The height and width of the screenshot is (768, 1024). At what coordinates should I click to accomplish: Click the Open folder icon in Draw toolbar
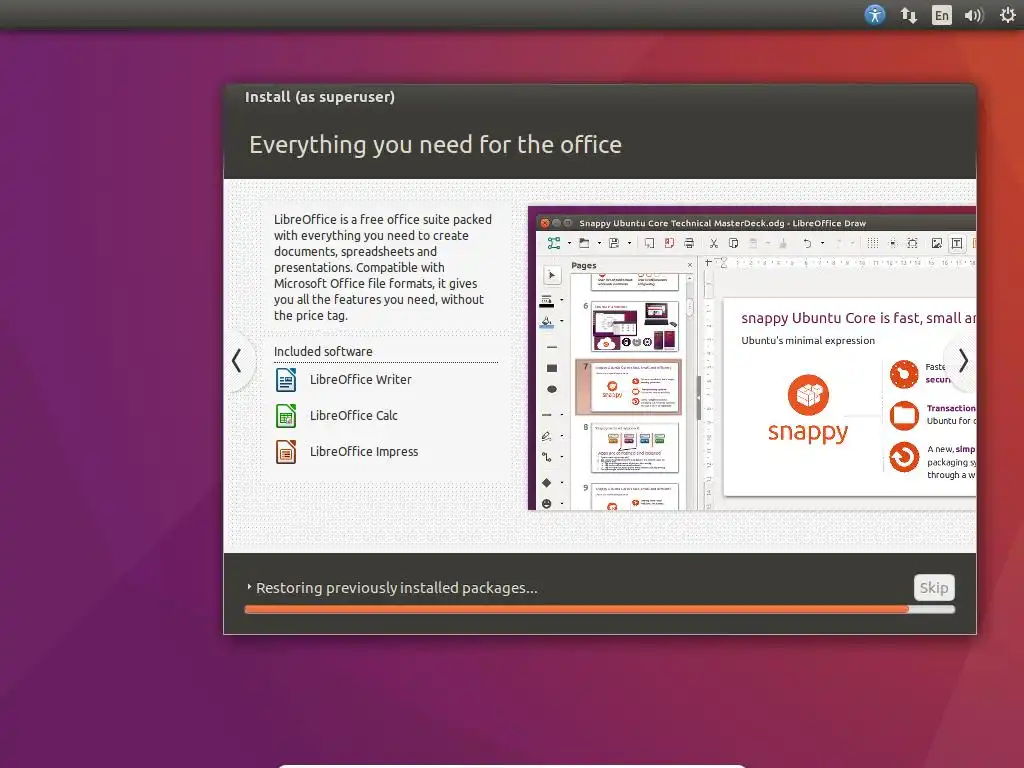pyautogui.click(x=584, y=244)
